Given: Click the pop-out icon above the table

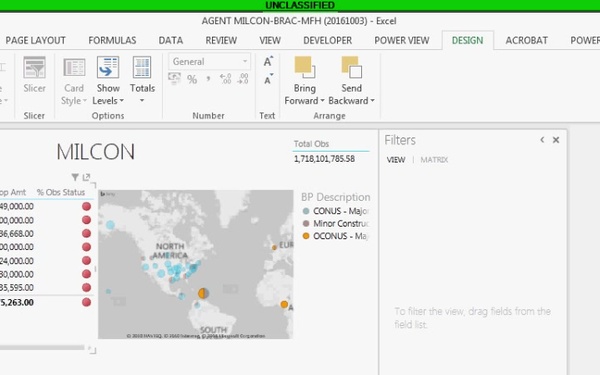Looking at the screenshot, I should coord(86,177).
